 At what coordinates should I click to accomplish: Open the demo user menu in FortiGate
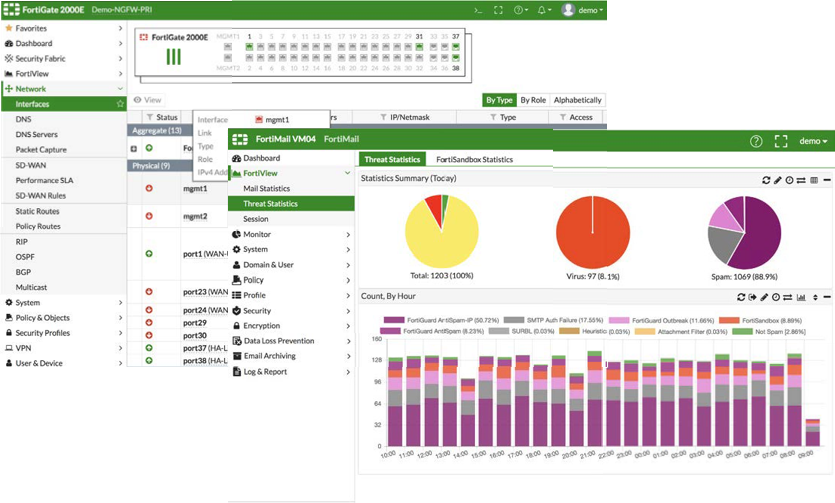tap(583, 10)
